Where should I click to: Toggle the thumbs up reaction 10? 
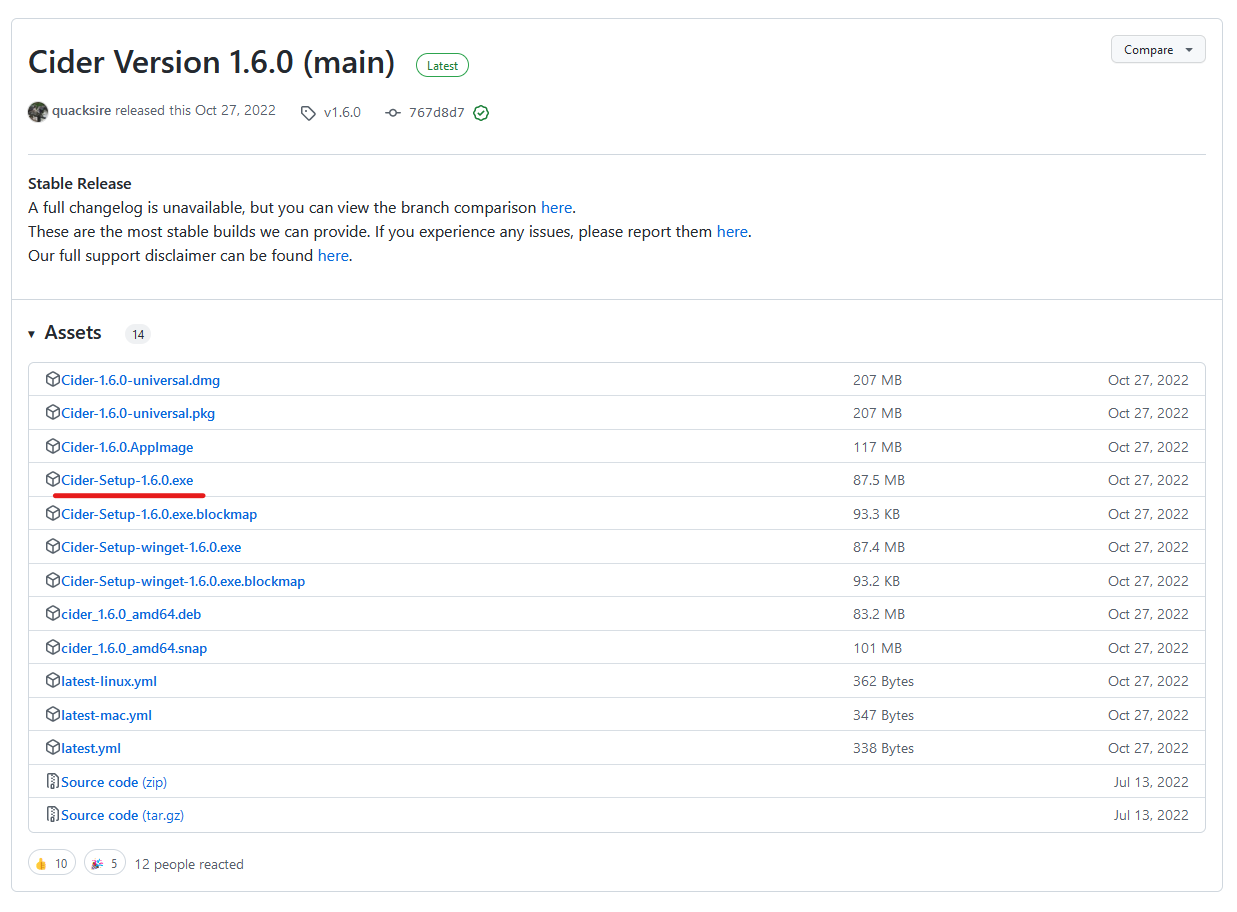click(52, 864)
